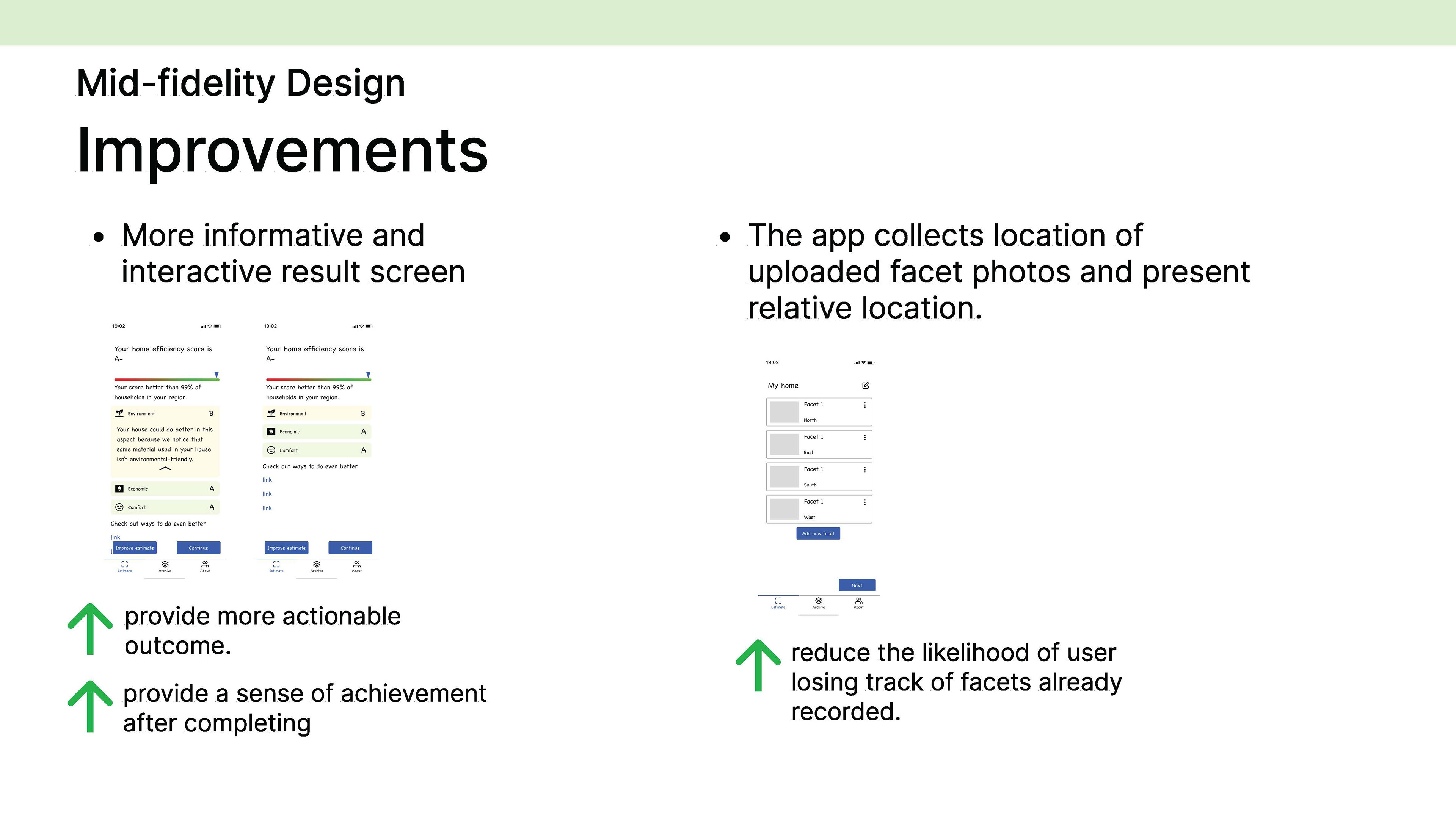Click the 'My home' screen title
This screenshot has height=819, width=1456.
coord(783,386)
